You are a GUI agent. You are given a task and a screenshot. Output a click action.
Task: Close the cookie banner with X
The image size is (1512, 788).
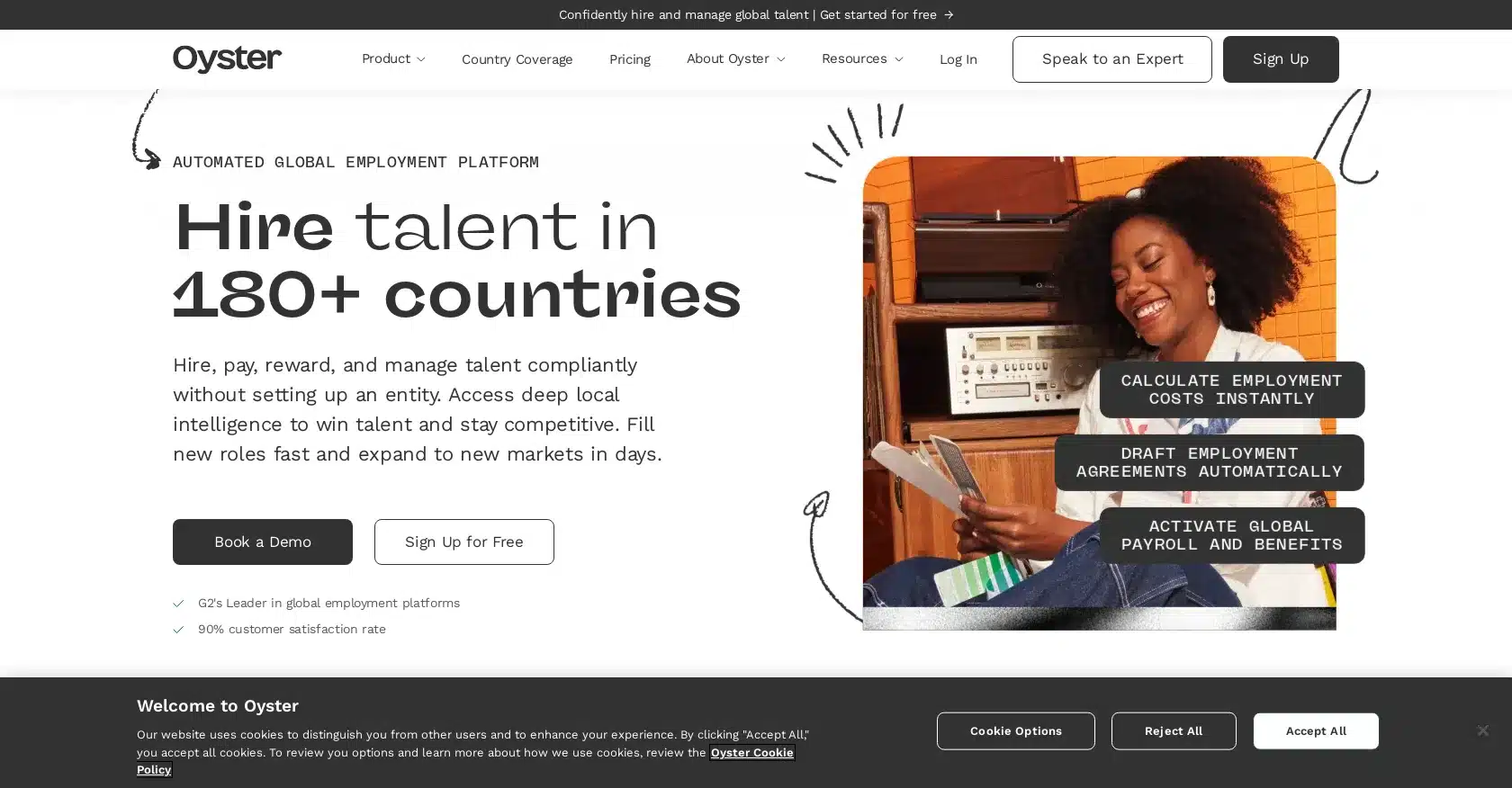pos(1482,730)
